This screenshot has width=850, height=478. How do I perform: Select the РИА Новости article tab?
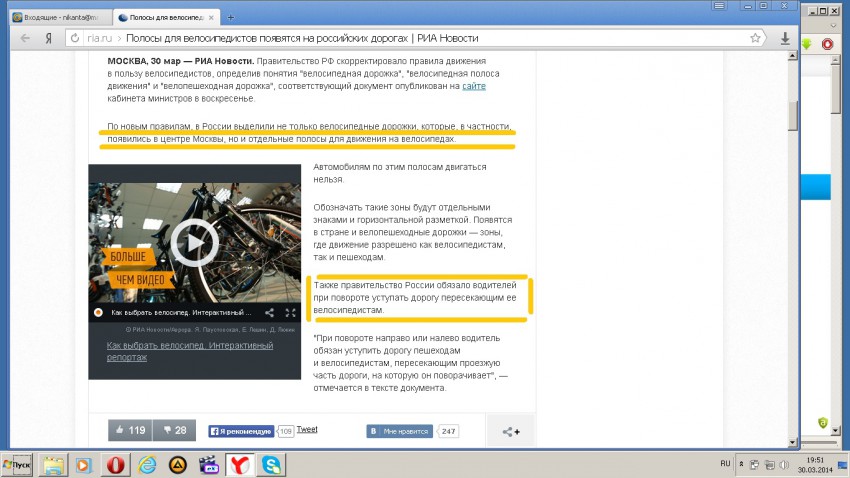click(x=165, y=18)
